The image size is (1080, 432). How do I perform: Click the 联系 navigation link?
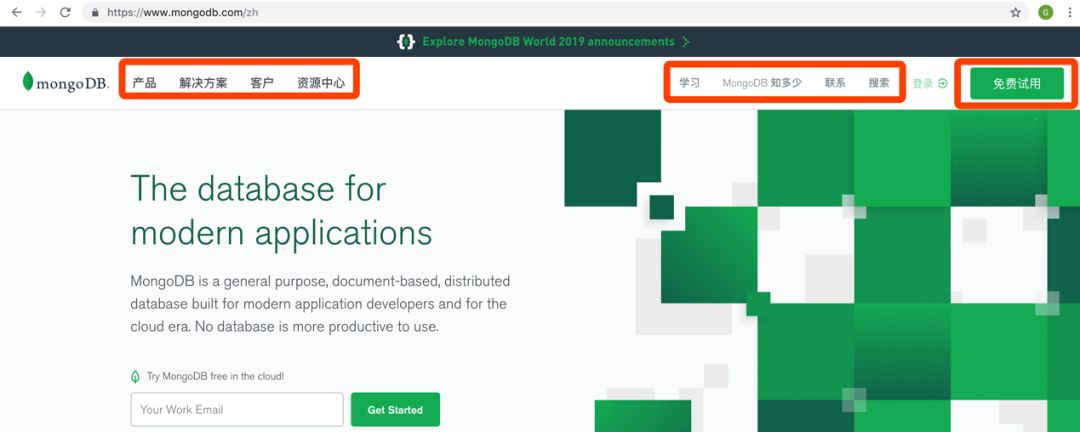(x=835, y=83)
